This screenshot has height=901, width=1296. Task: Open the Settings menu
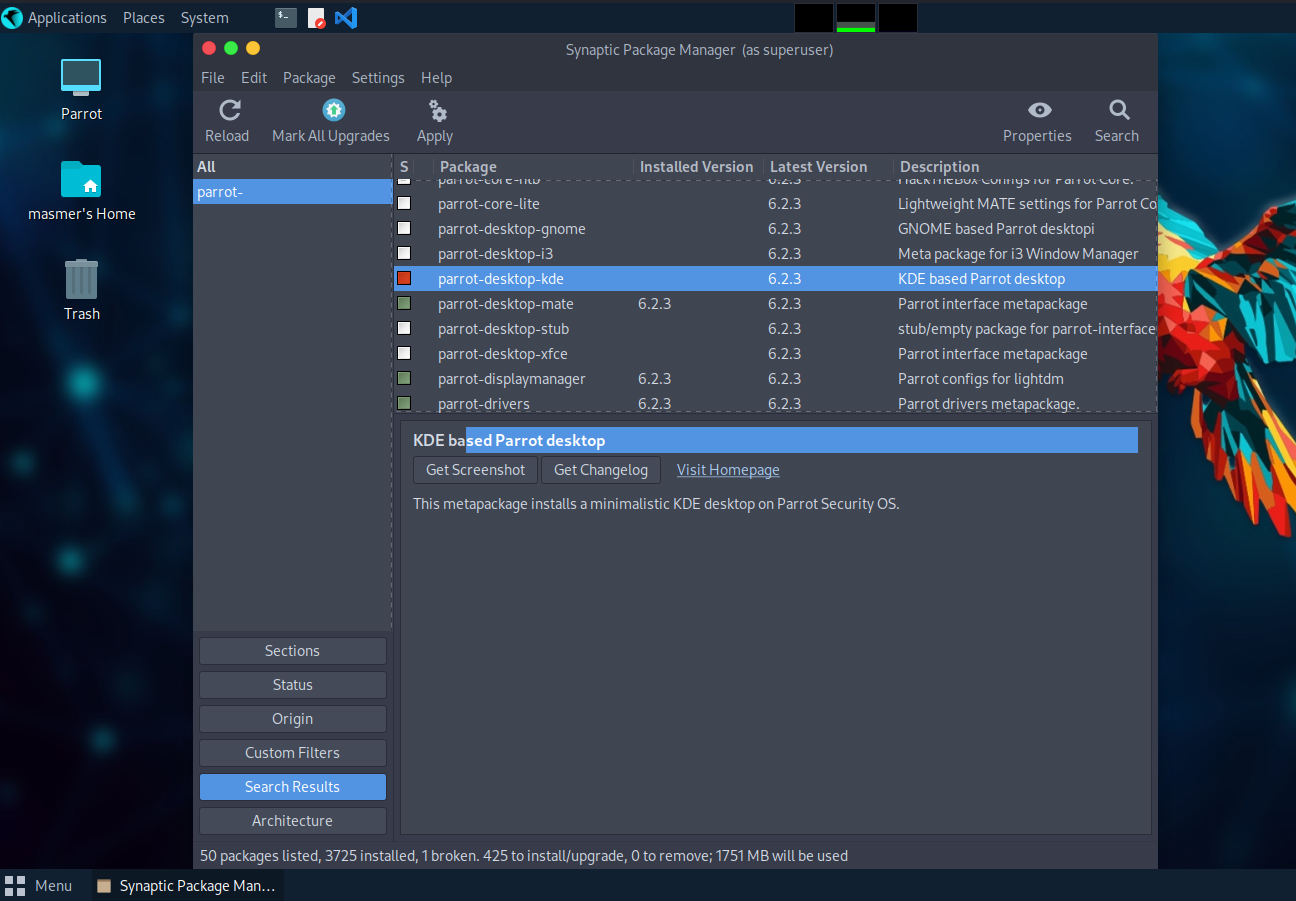pos(378,77)
